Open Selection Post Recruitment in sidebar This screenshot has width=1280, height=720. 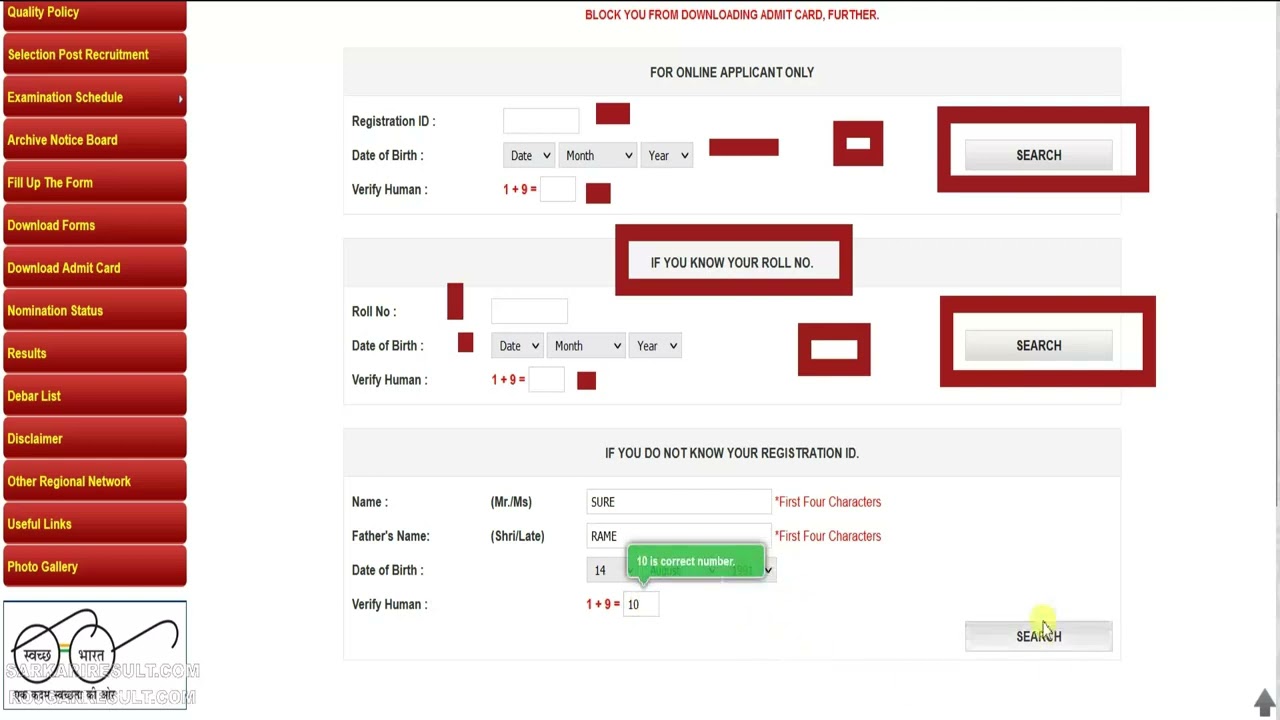94,55
